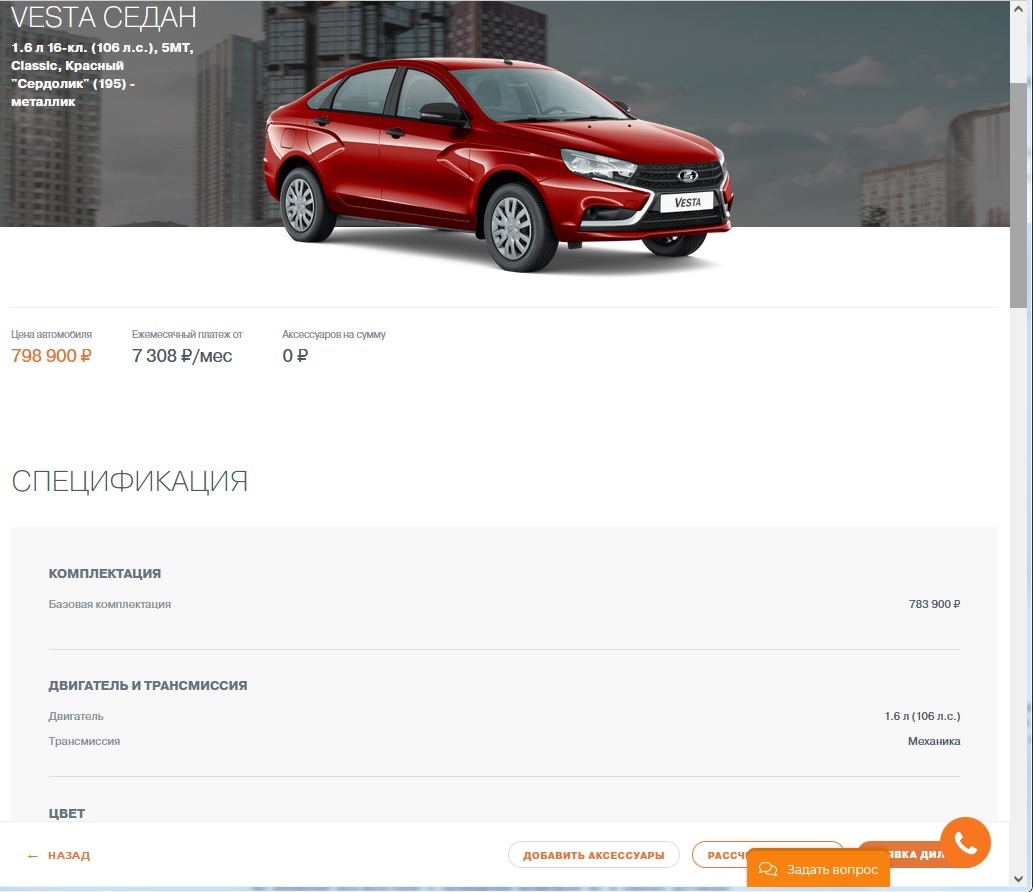The image size is (1033, 892).
Task: Click monthly payment '7 308 ₽/мес'
Action: click(182, 356)
